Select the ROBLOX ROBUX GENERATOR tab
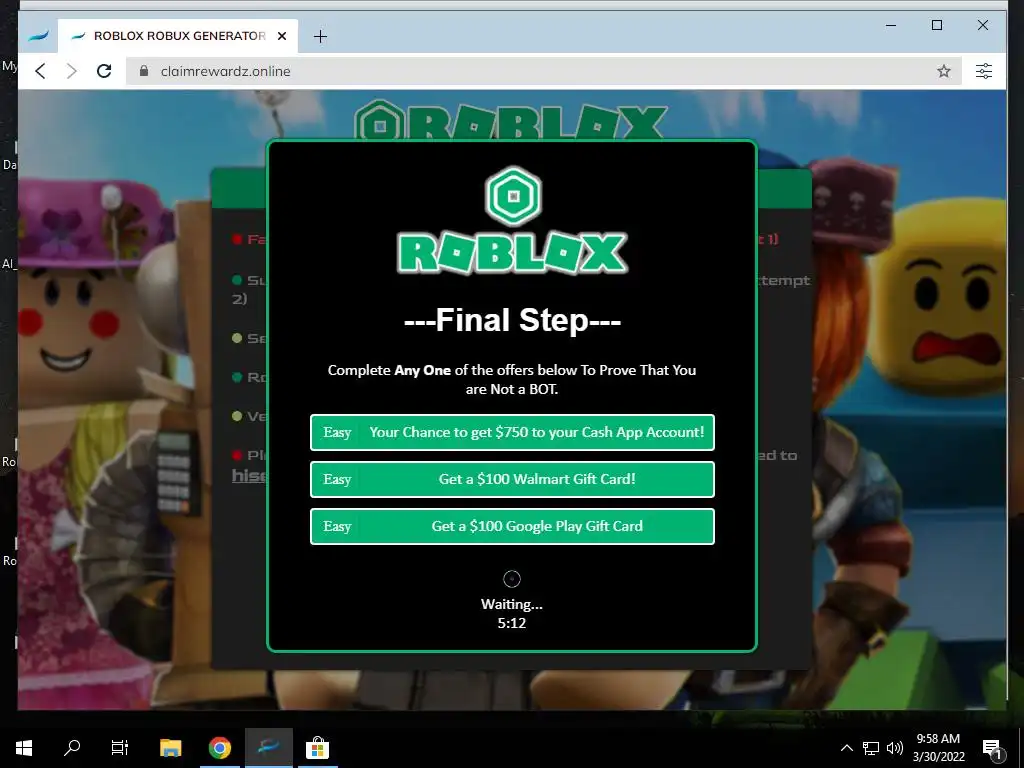This screenshot has height=768, width=1024. click(x=178, y=36)
